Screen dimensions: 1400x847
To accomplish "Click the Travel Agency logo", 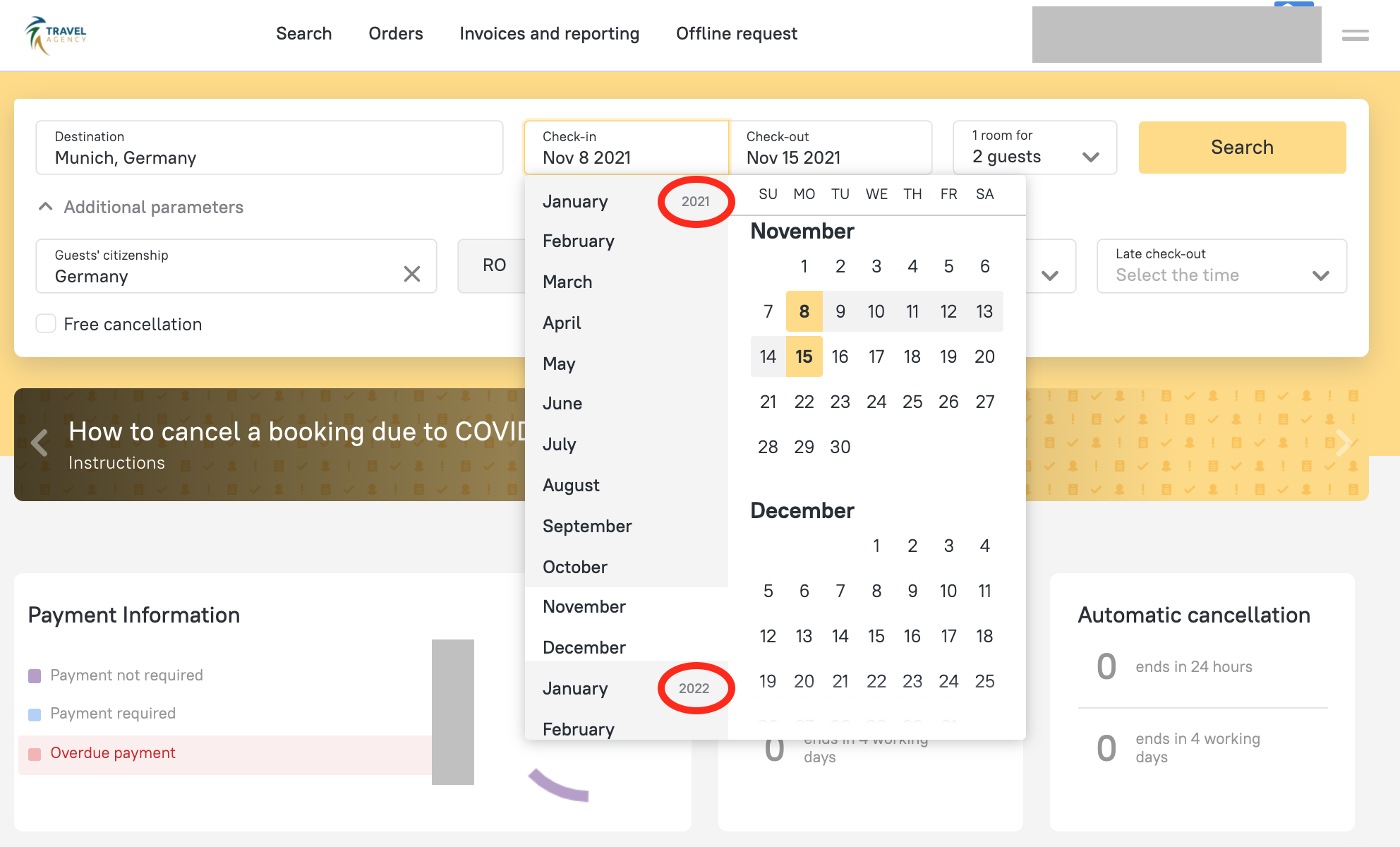I will point(56,35).
